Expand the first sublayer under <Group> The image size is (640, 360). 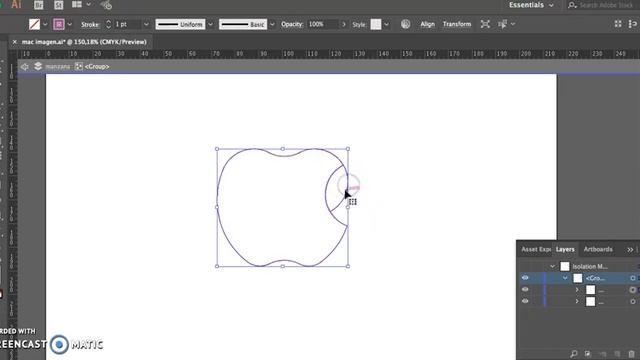[577, 290]
